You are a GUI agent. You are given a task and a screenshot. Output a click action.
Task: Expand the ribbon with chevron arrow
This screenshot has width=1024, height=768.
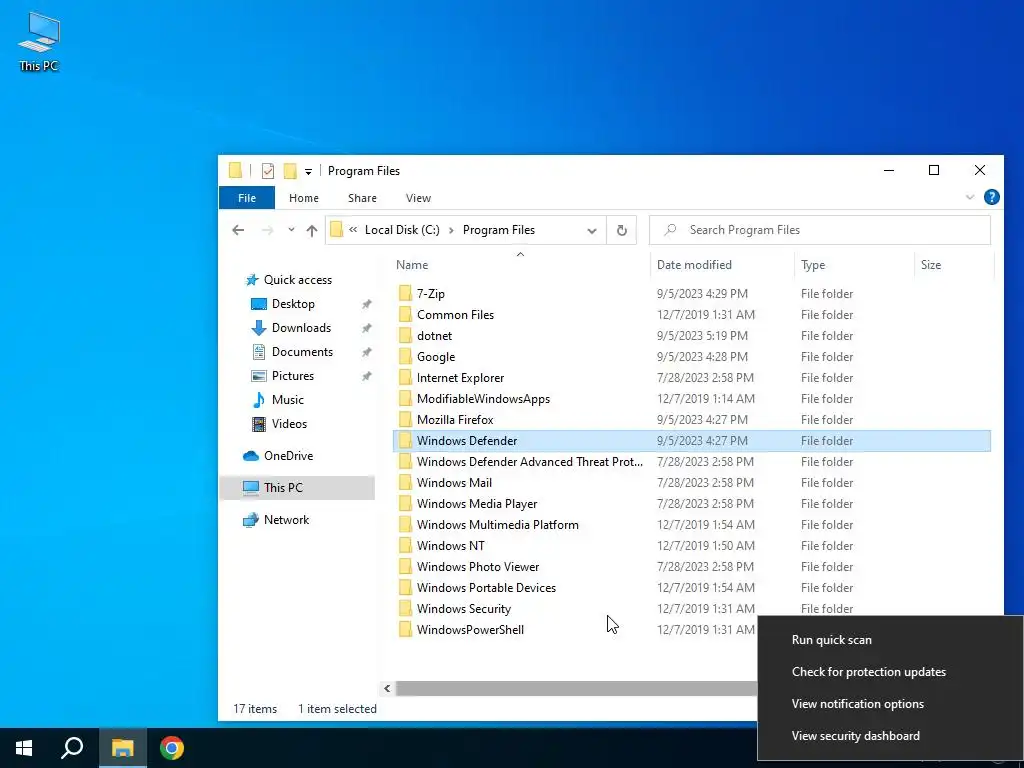[x=970, y=197]
